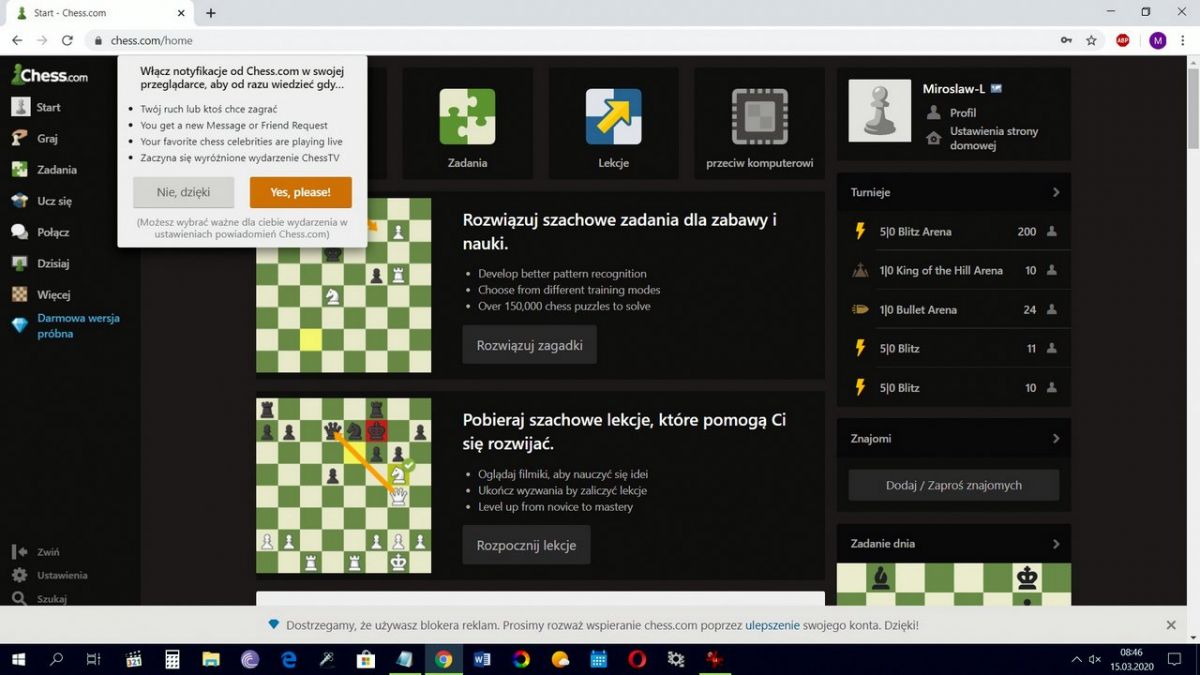This screenshot has width=1200, height=675.
Task: Expand the Znajomi section arrow
Action: pos(1056,438)
